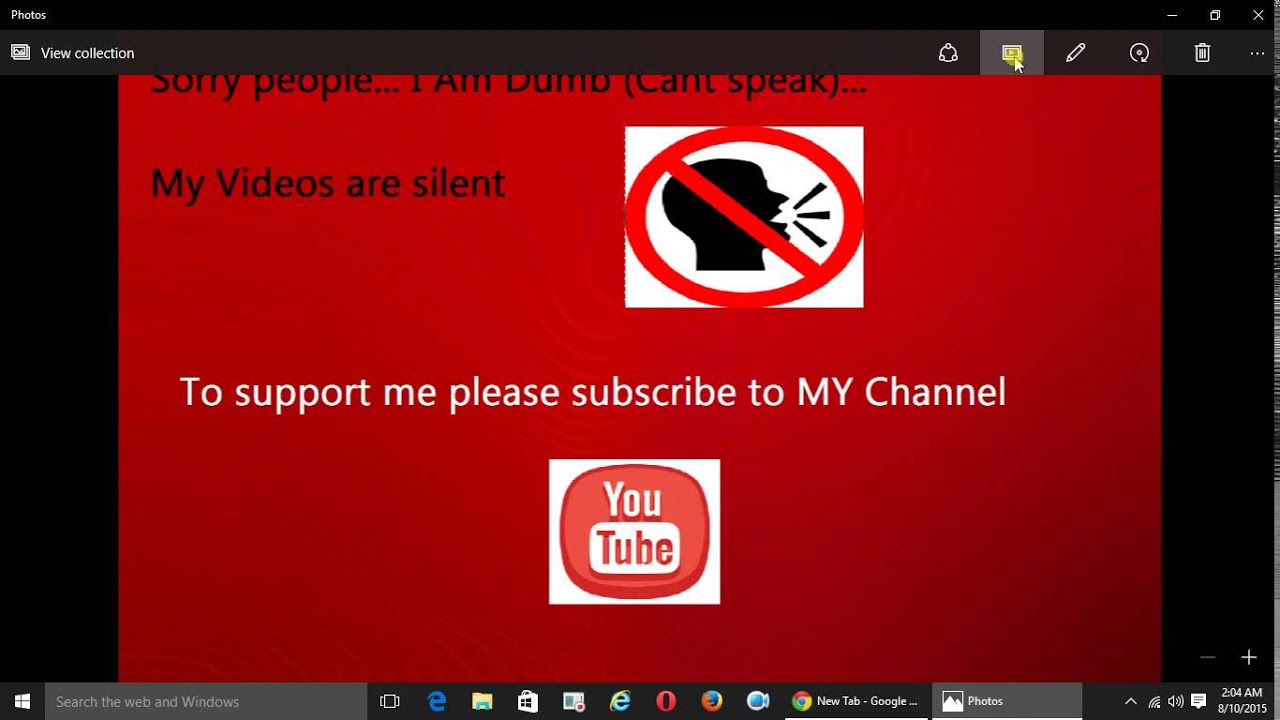The image size is (1280, 720).
Task: Open the video camera app in taskbar
Action: pos(758,701)
